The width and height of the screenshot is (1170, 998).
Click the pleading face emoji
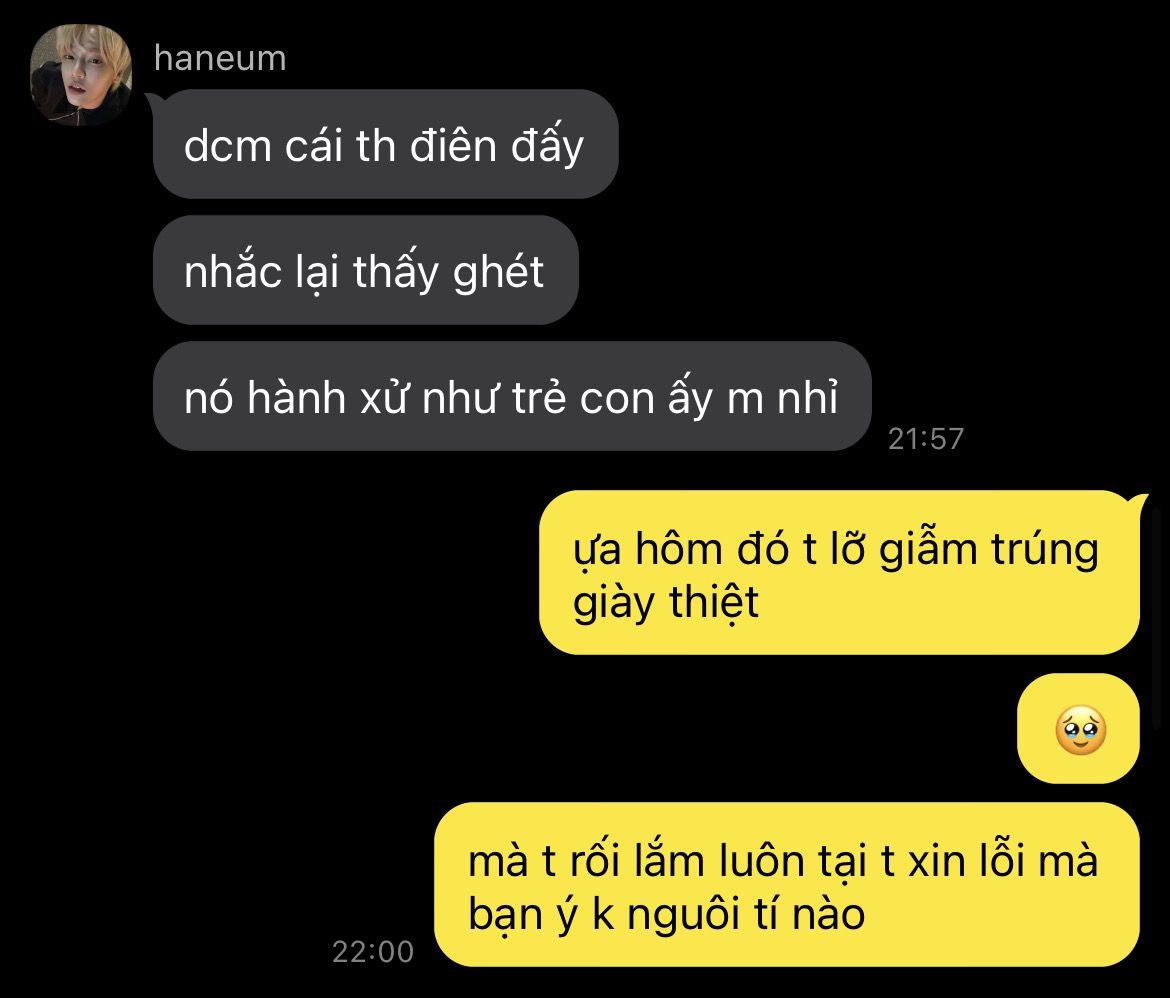1080,729
